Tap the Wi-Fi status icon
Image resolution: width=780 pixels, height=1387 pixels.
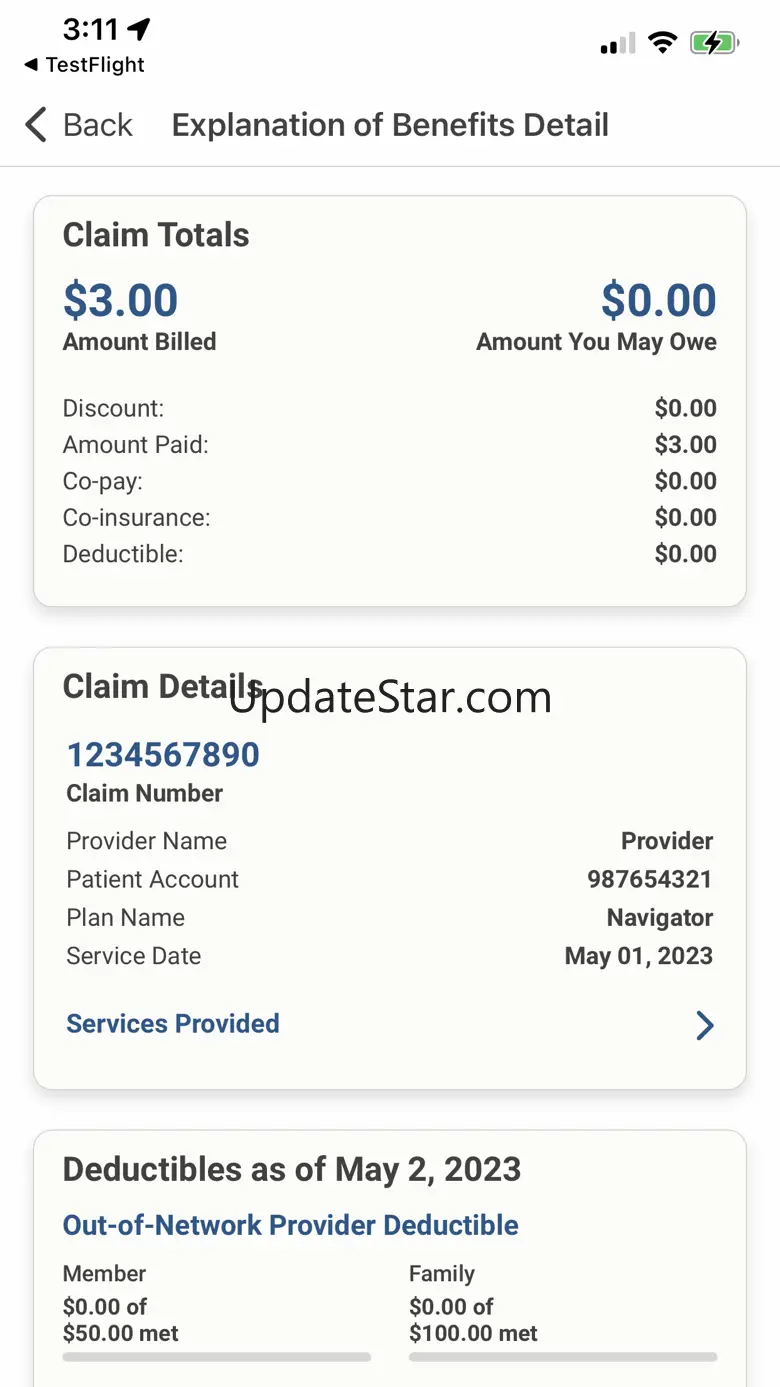(x=662, y=42)
